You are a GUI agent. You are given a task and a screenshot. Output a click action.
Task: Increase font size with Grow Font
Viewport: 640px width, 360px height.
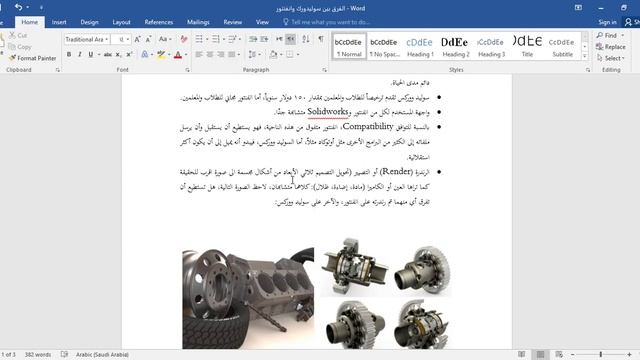pyautogui.click(x=138, y=39)
